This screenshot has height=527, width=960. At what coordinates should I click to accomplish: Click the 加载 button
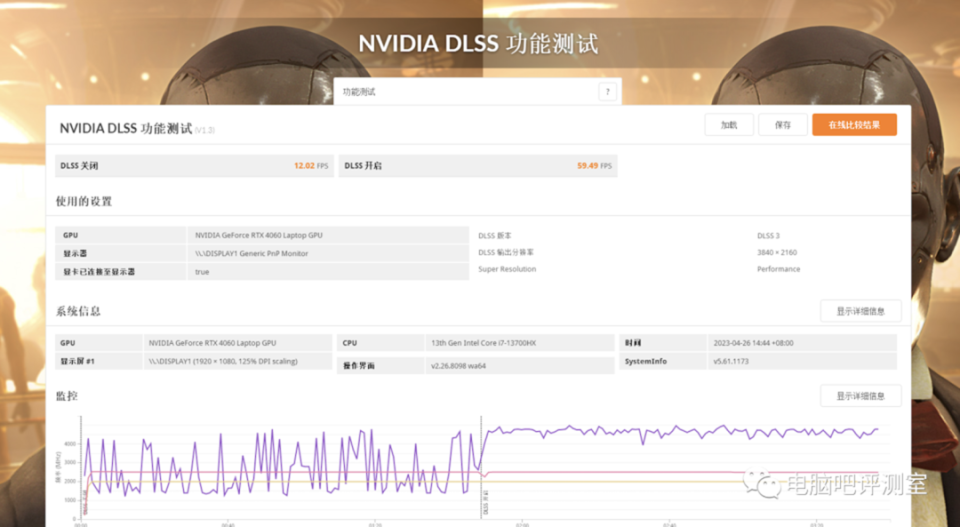(x=729, y=125)
